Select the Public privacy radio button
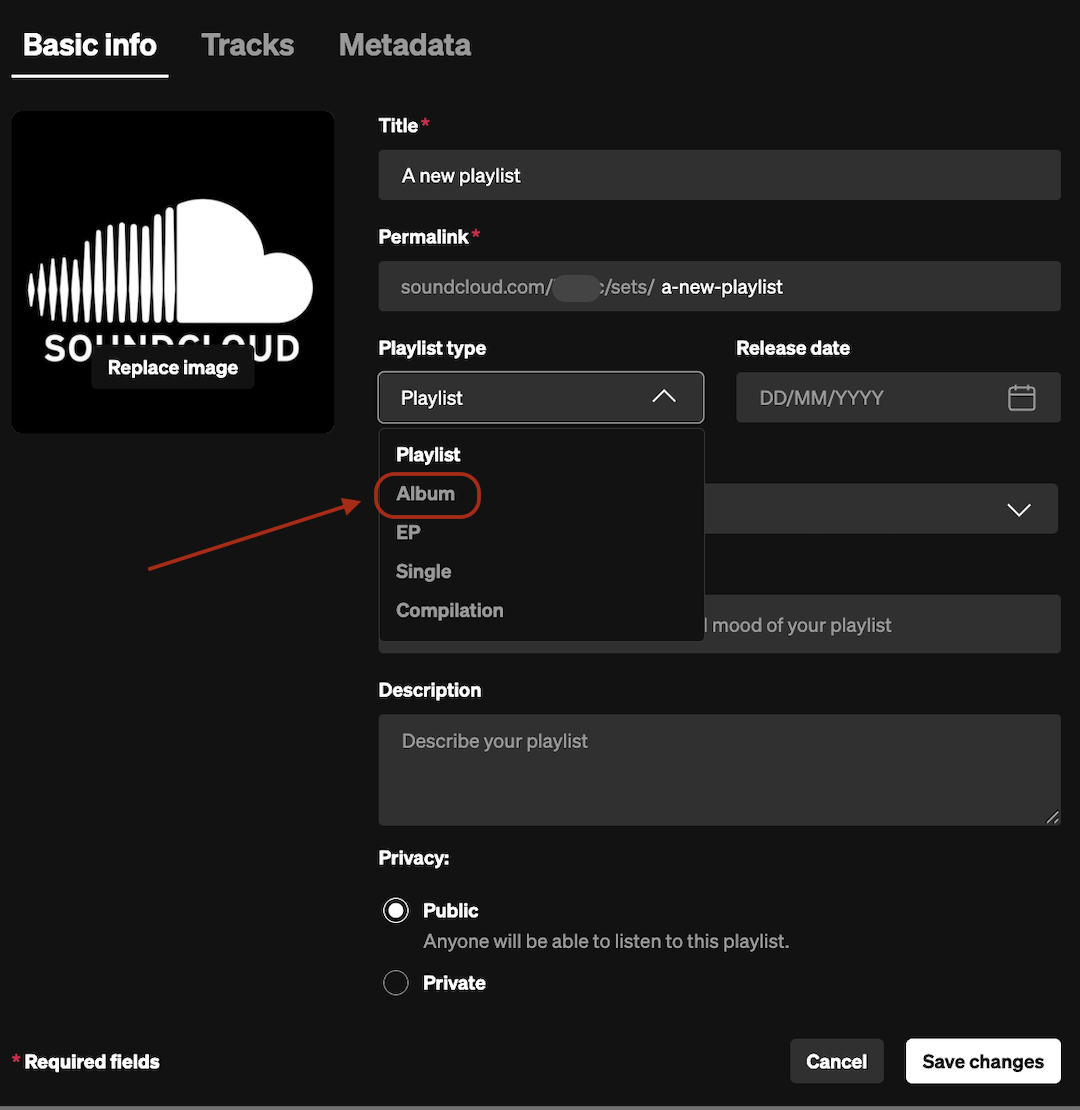The height and width of the screenshot is (1110, 1080). click(396, 911)
